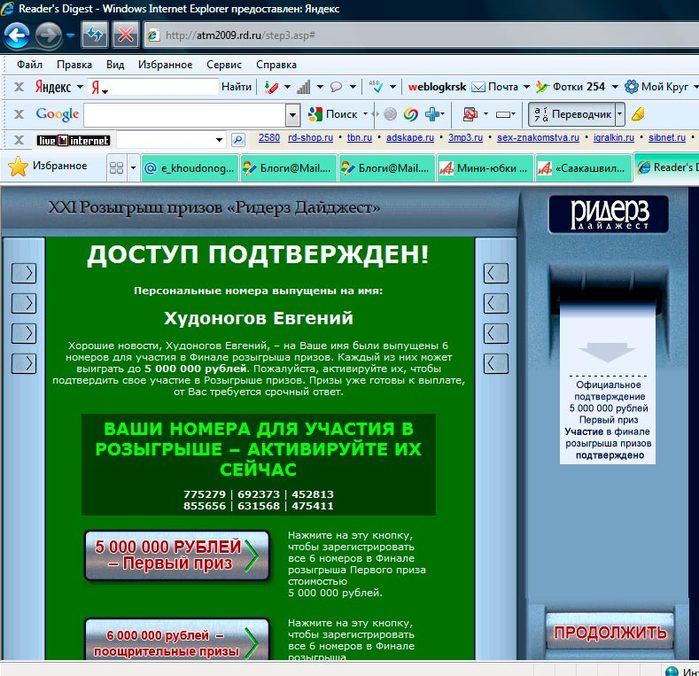Open the Сервис menu
Screen dimensions: 699x676
[x=224, y=65]
